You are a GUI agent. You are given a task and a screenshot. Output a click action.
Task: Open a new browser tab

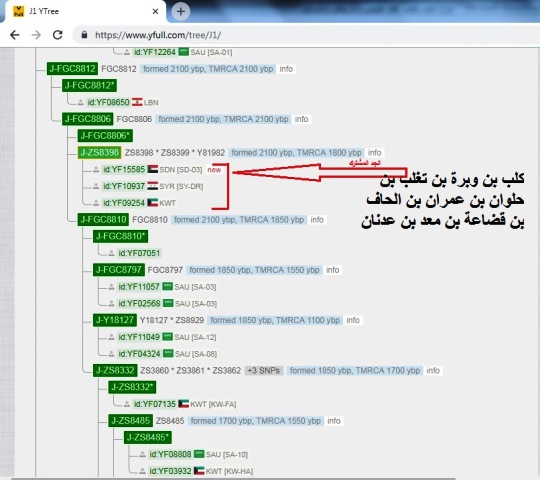181,11
